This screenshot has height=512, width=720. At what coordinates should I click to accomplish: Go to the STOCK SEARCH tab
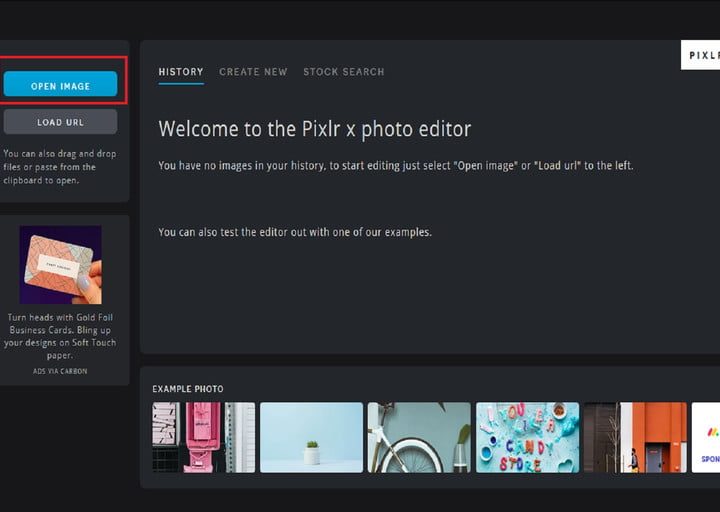(343, 72)
